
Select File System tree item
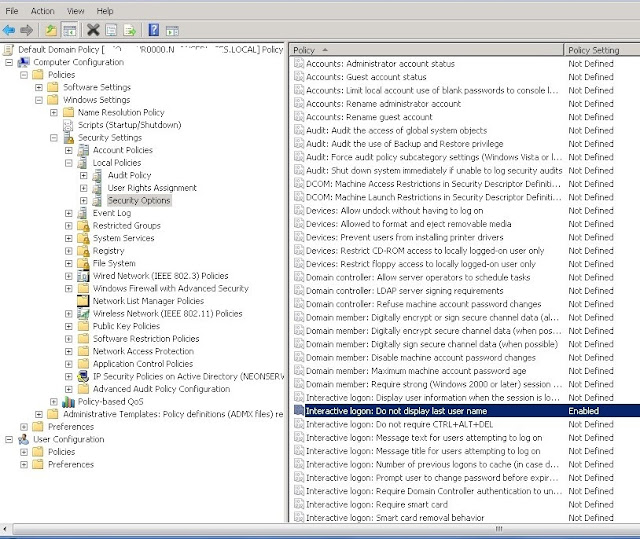[114, 264]
